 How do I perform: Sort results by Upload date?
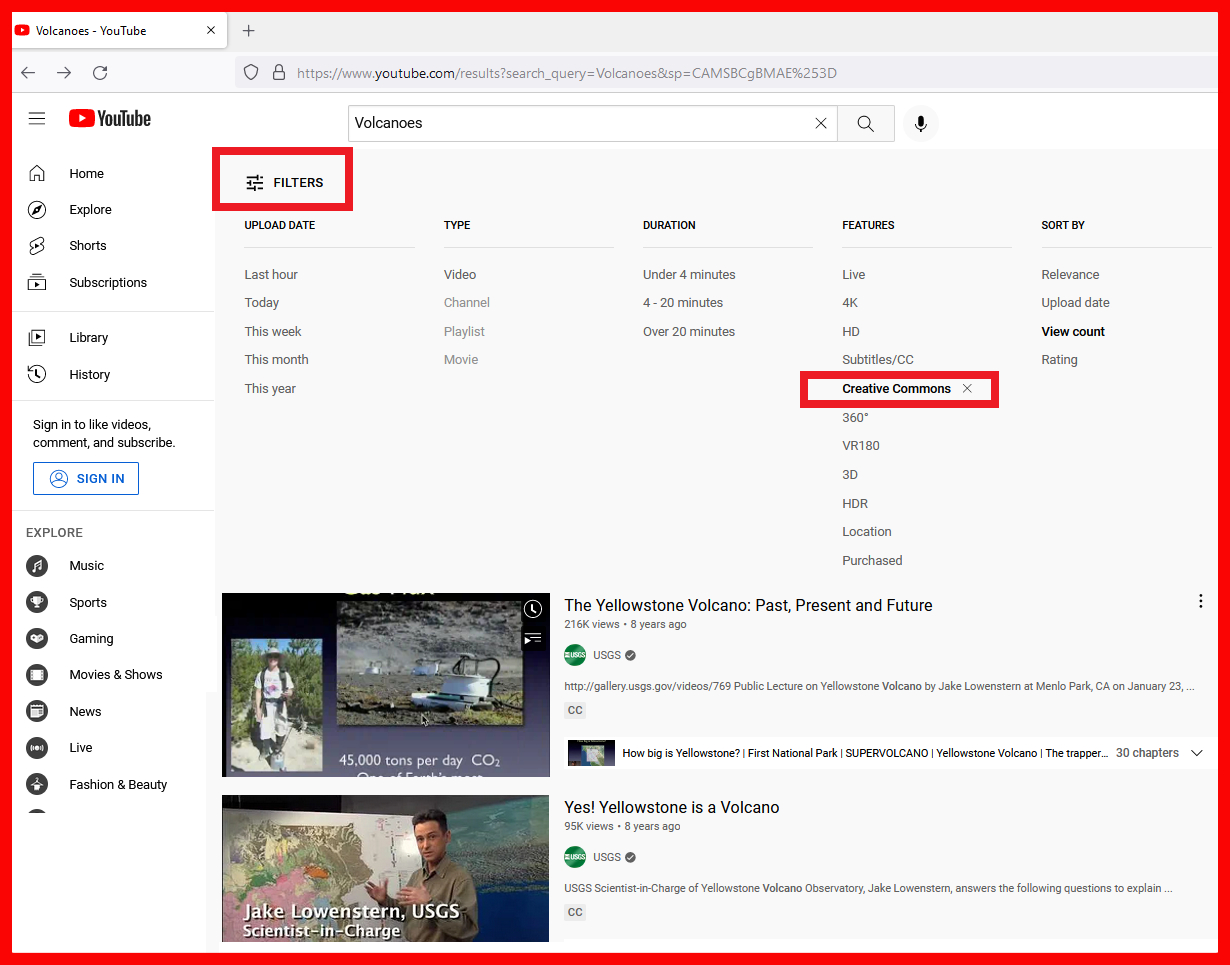tap(1075, 303)
